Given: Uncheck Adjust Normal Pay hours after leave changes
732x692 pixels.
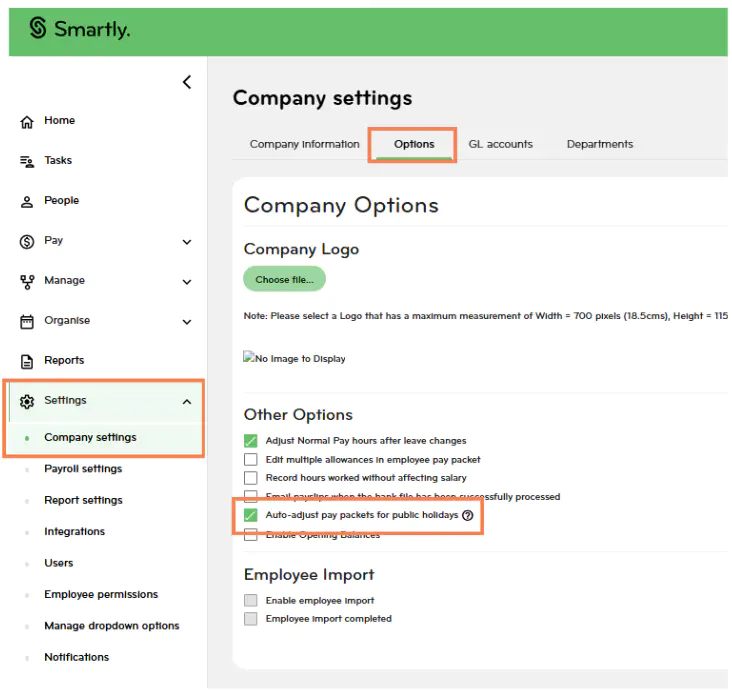Looking at the screenshot, I should (x=251, y=441).
